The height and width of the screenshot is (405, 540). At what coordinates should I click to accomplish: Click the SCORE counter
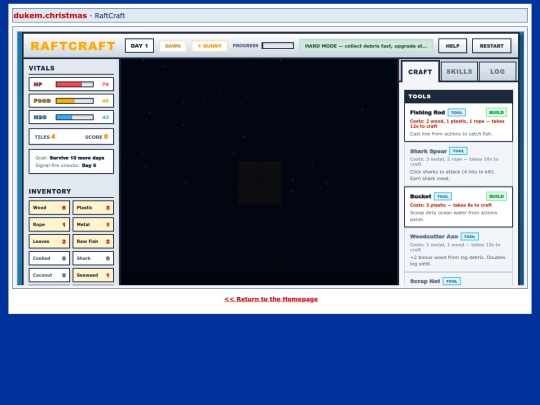(x=97, y=137)
